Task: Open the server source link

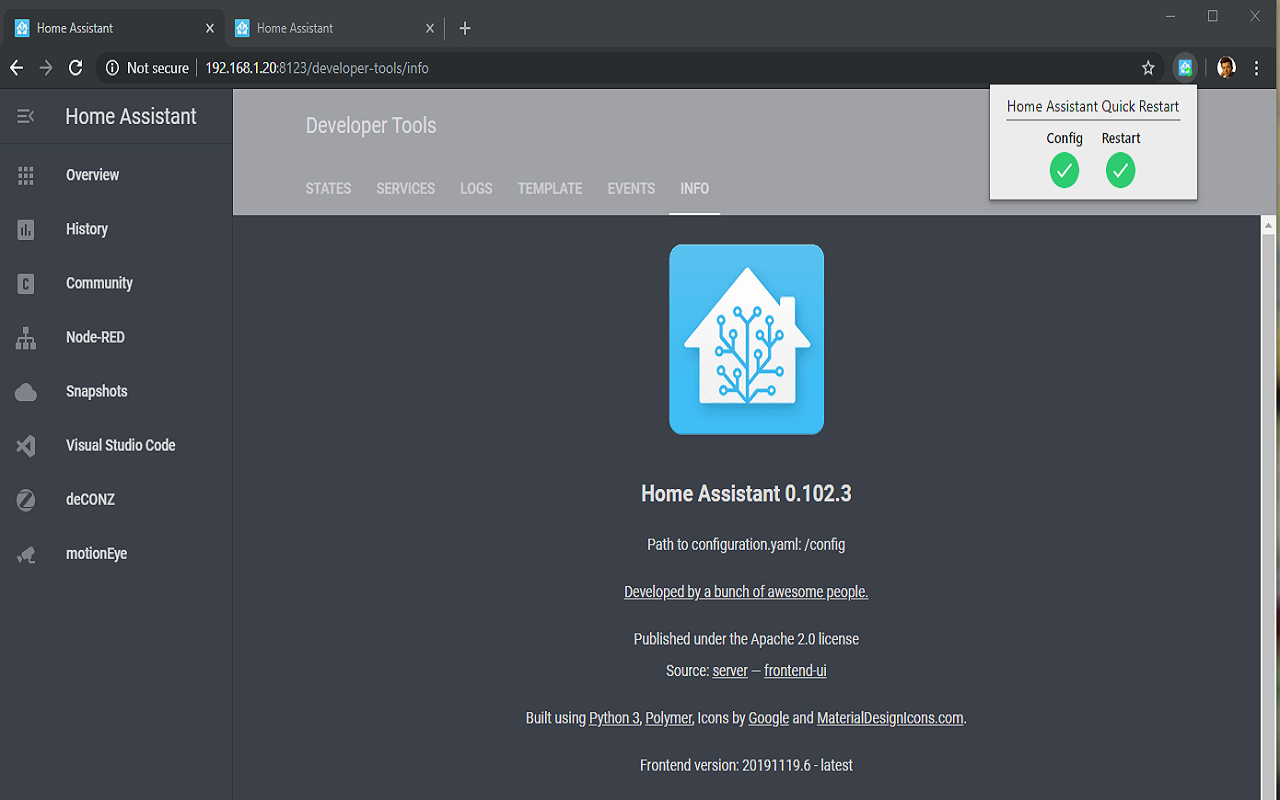Action: [730, 671]
